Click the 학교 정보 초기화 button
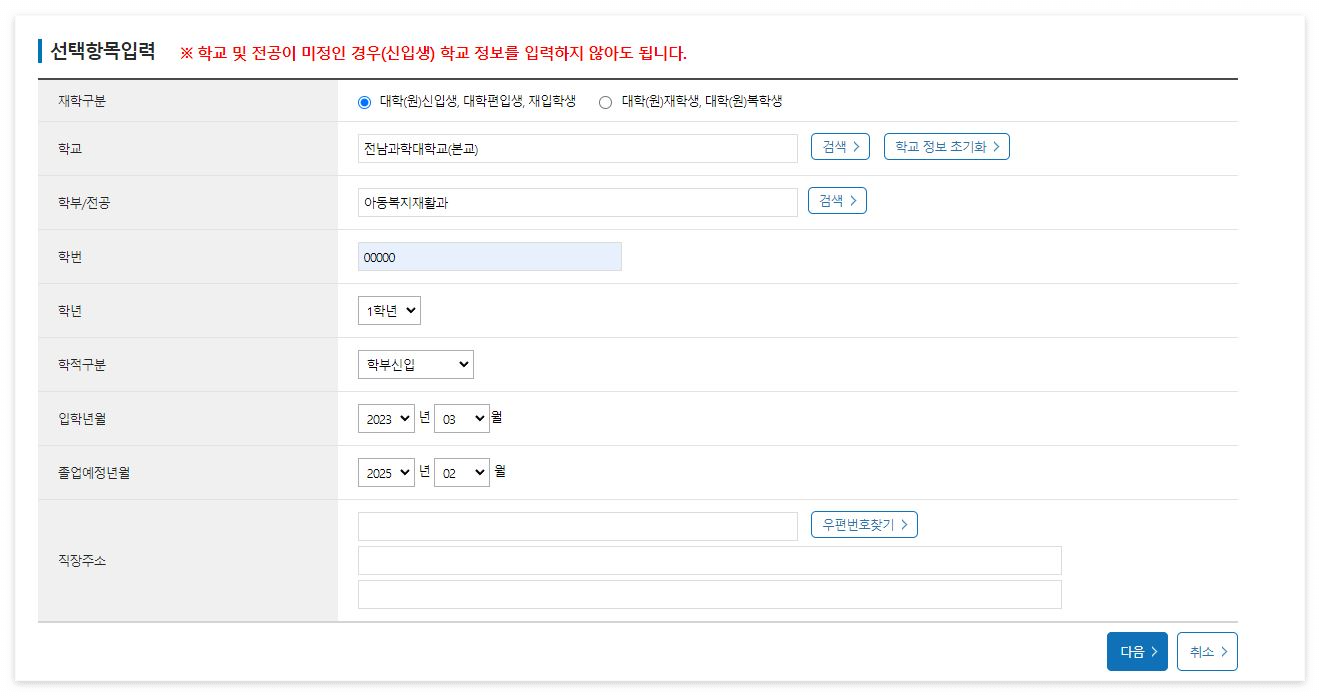This screenshot has height=696, width=1320. [946, 146]
